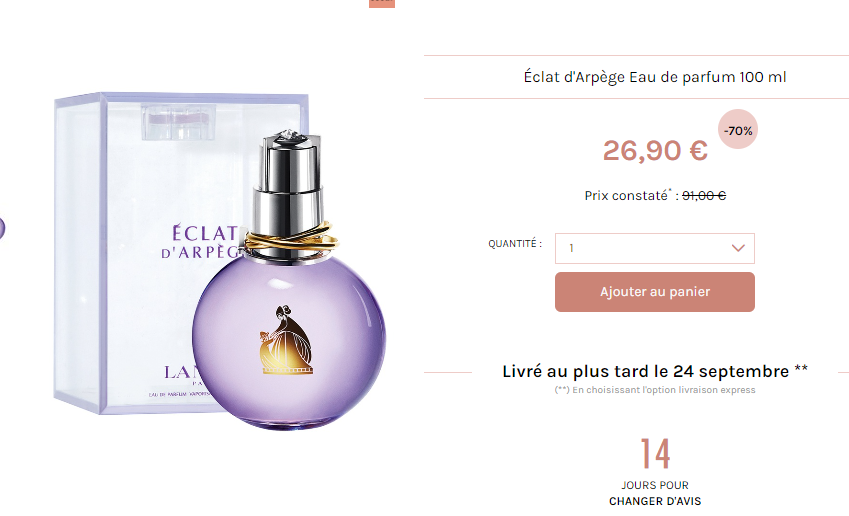Click the ÉCLAT D'ARPÈGE text on box
The height and width of the screenshot is (516, 849).
point(200,242)
